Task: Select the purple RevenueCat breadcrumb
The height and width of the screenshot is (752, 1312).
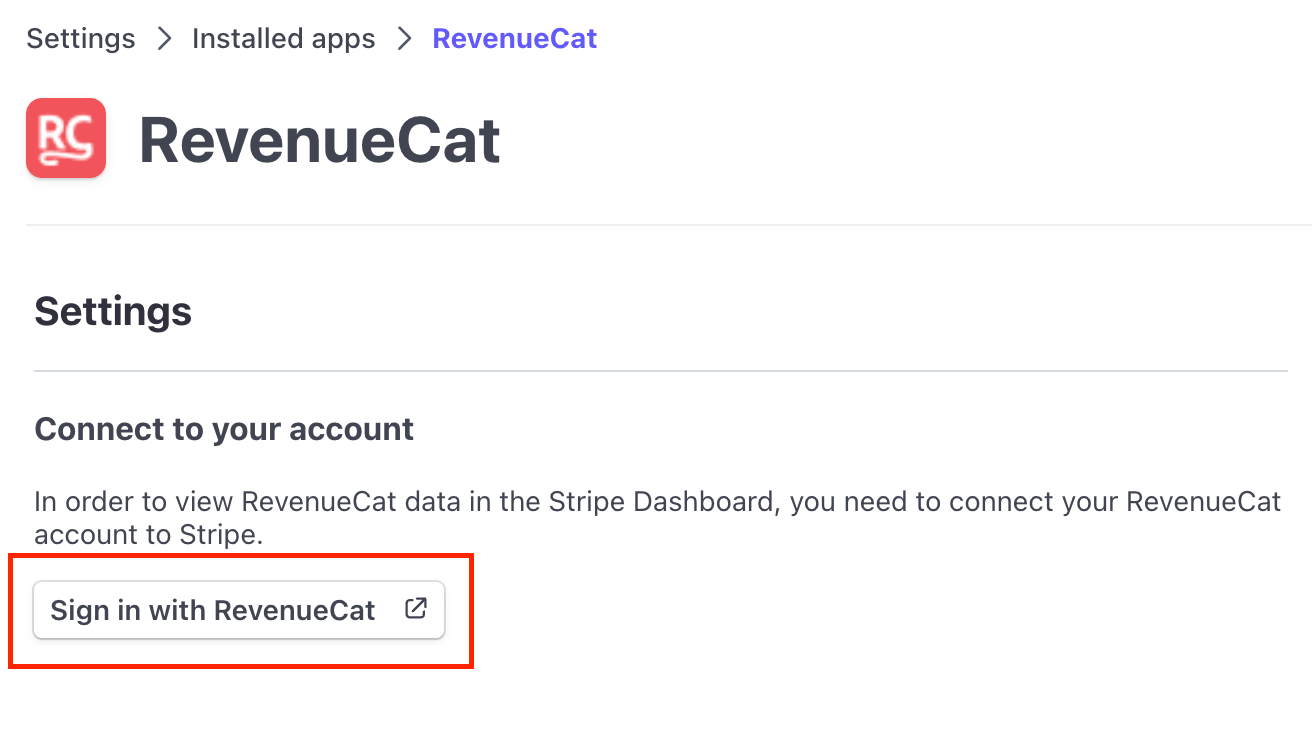Action: (514, 39)
